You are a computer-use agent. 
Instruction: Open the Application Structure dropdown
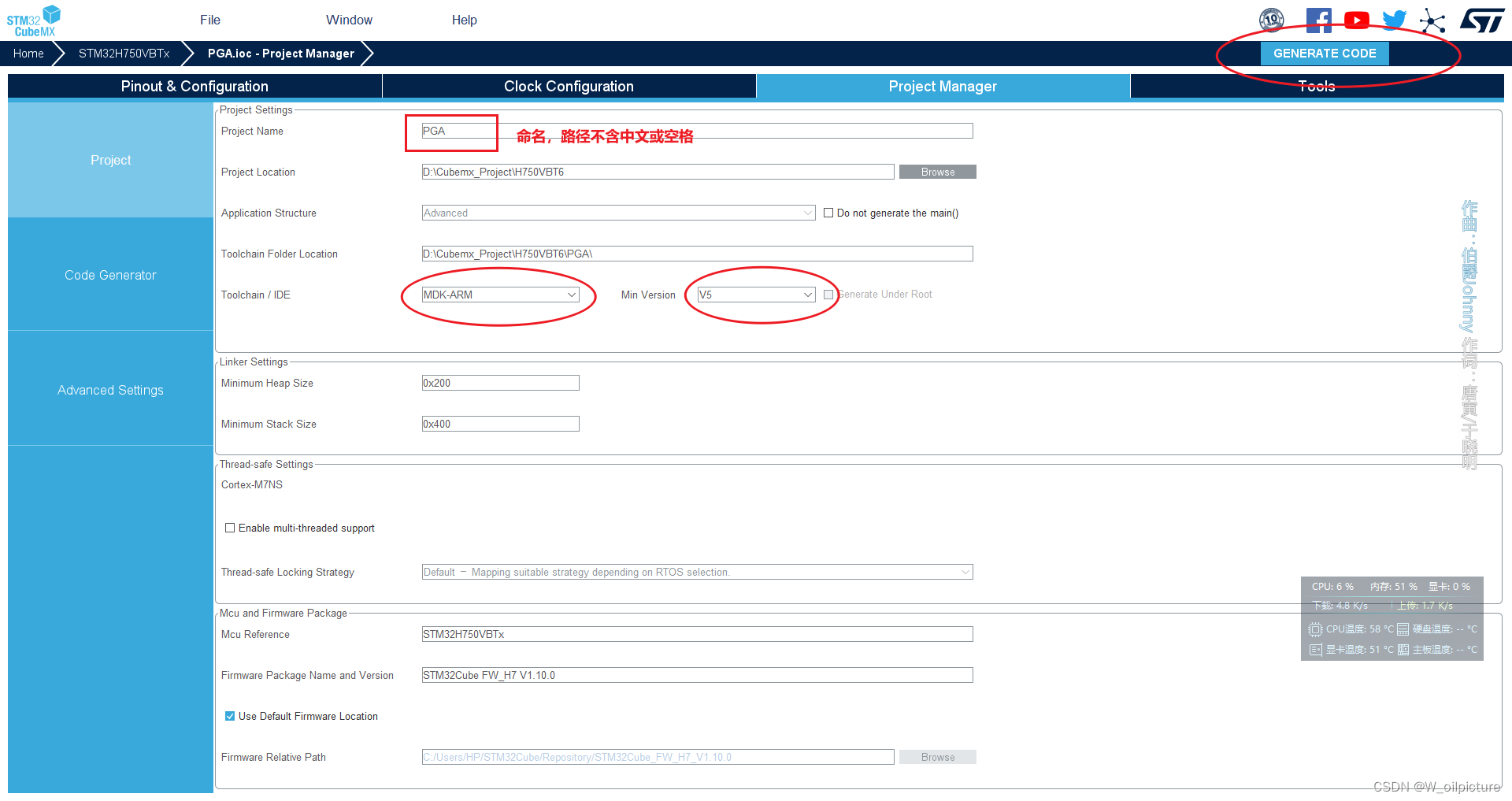(618, 213)
